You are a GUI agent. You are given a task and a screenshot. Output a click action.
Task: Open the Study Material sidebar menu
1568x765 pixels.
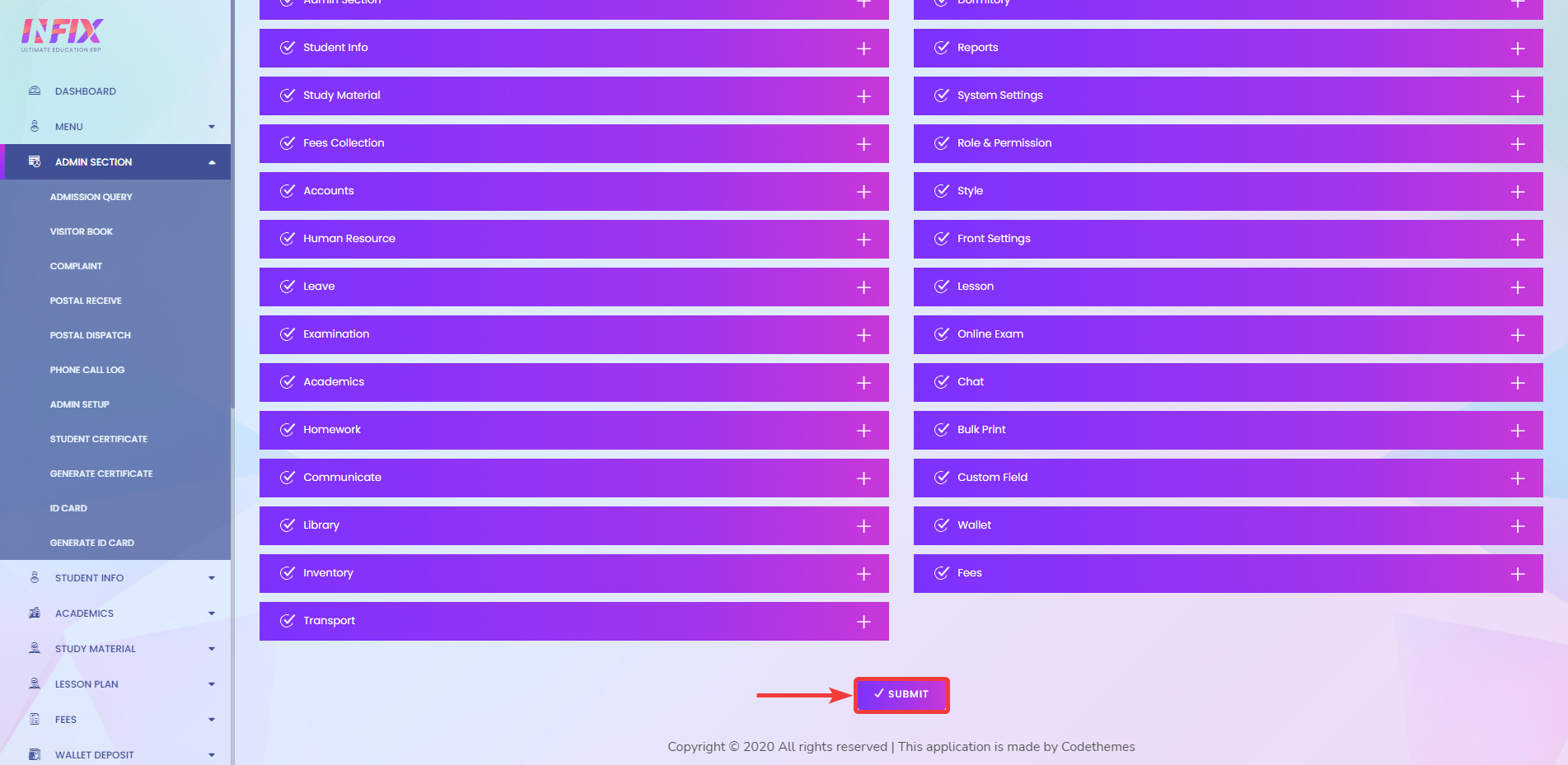click(x=115, y=648)
